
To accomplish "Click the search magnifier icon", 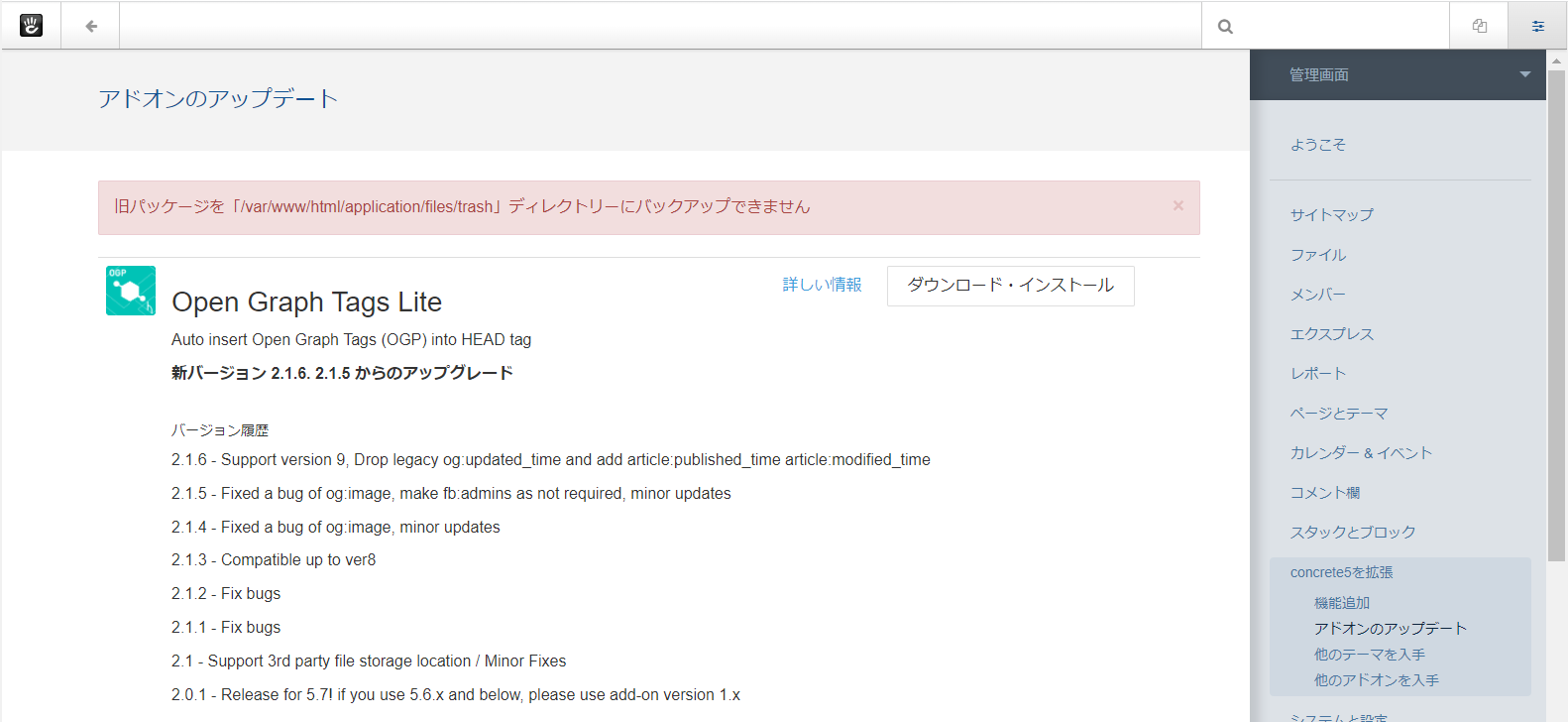I will [1225, 27].
